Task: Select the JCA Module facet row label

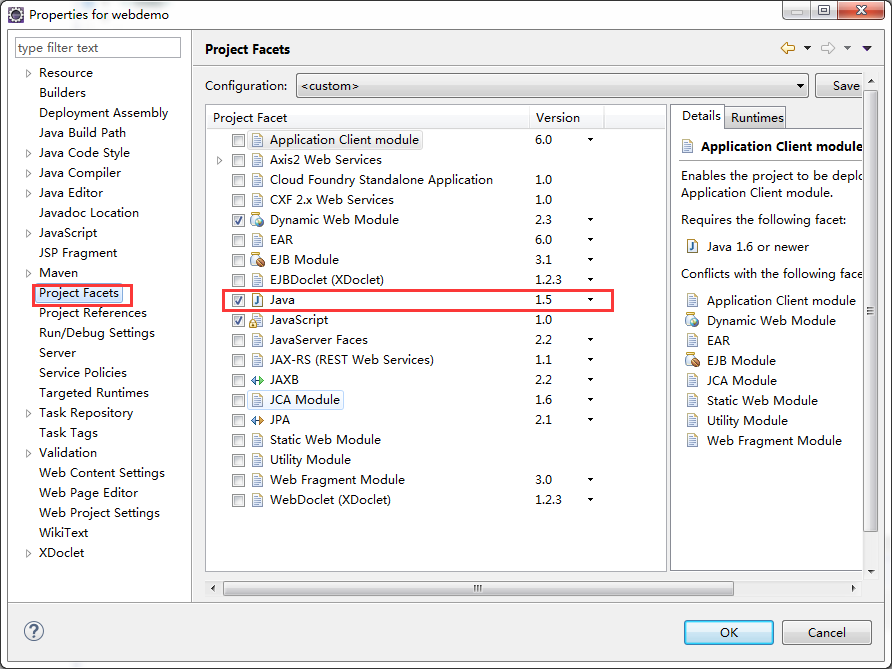Action: click(304, 400)
